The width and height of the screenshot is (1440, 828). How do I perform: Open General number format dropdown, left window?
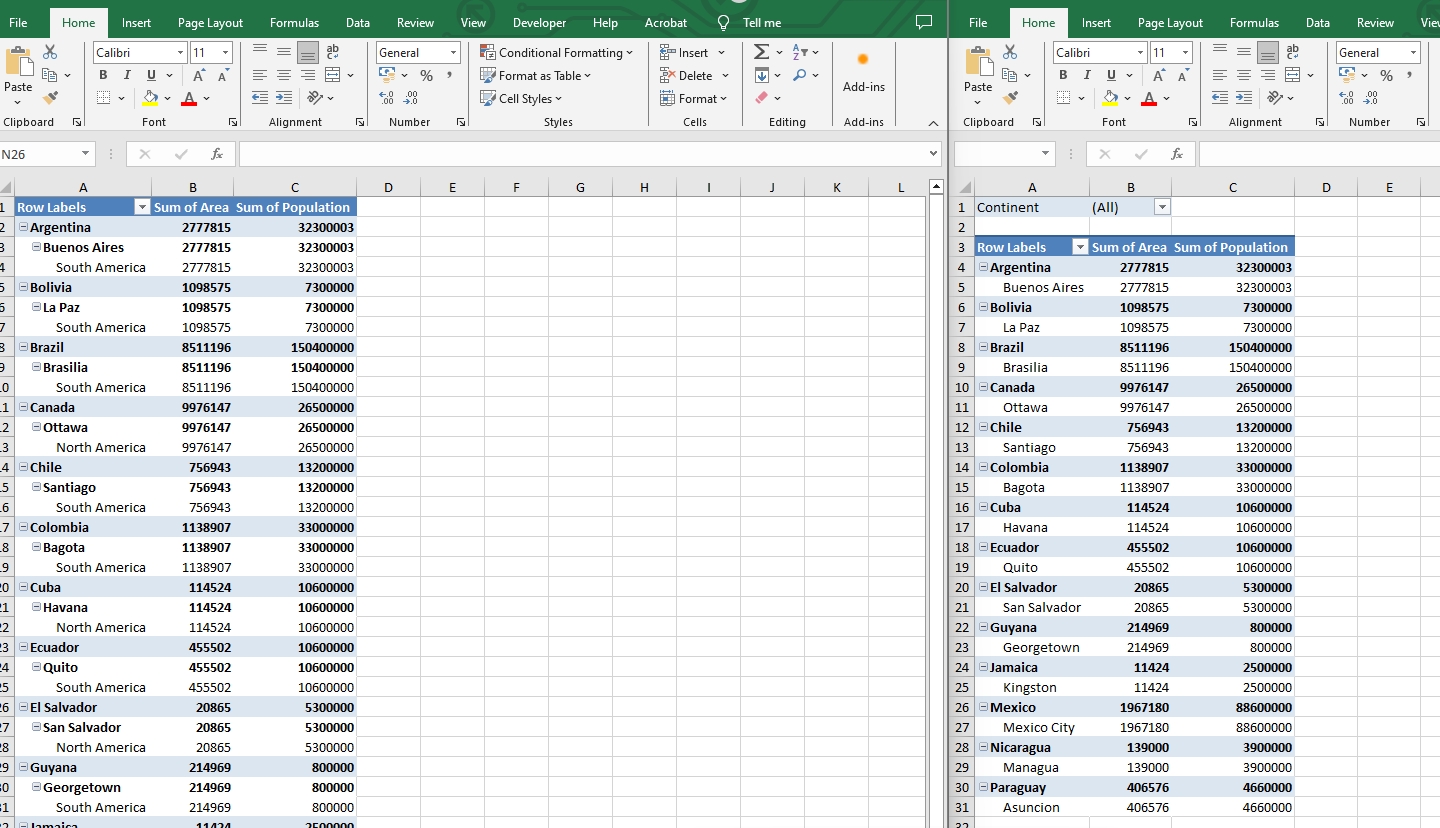click(x=454, y=52)
